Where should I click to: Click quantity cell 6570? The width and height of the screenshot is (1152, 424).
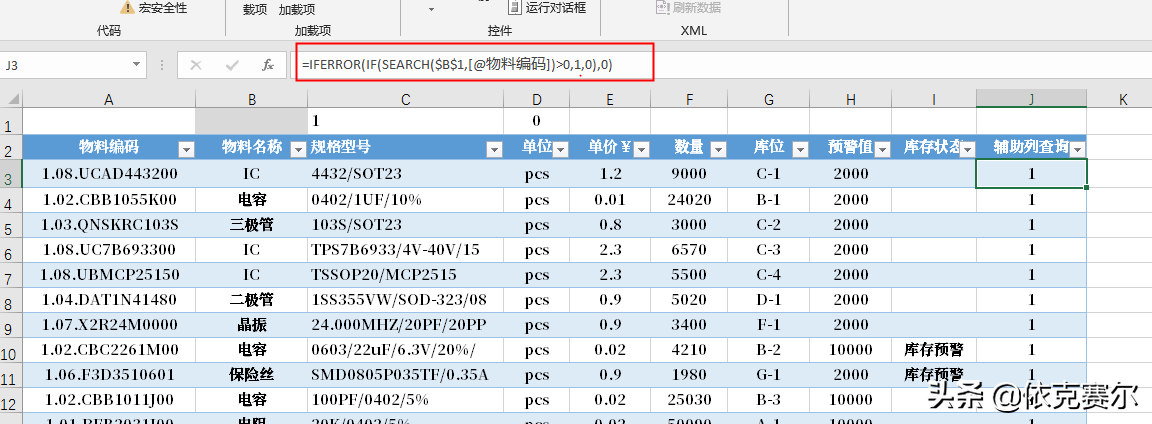(688, 249)
